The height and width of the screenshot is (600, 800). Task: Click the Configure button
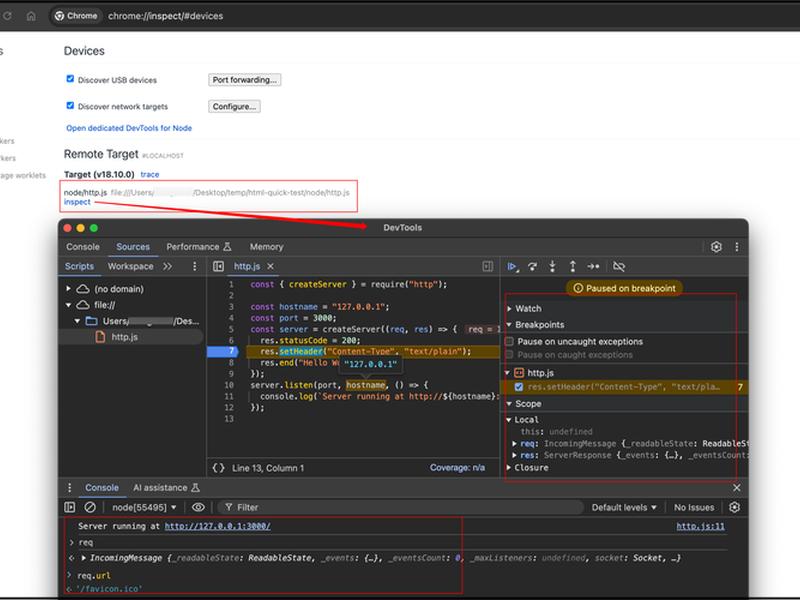(234, 106)
